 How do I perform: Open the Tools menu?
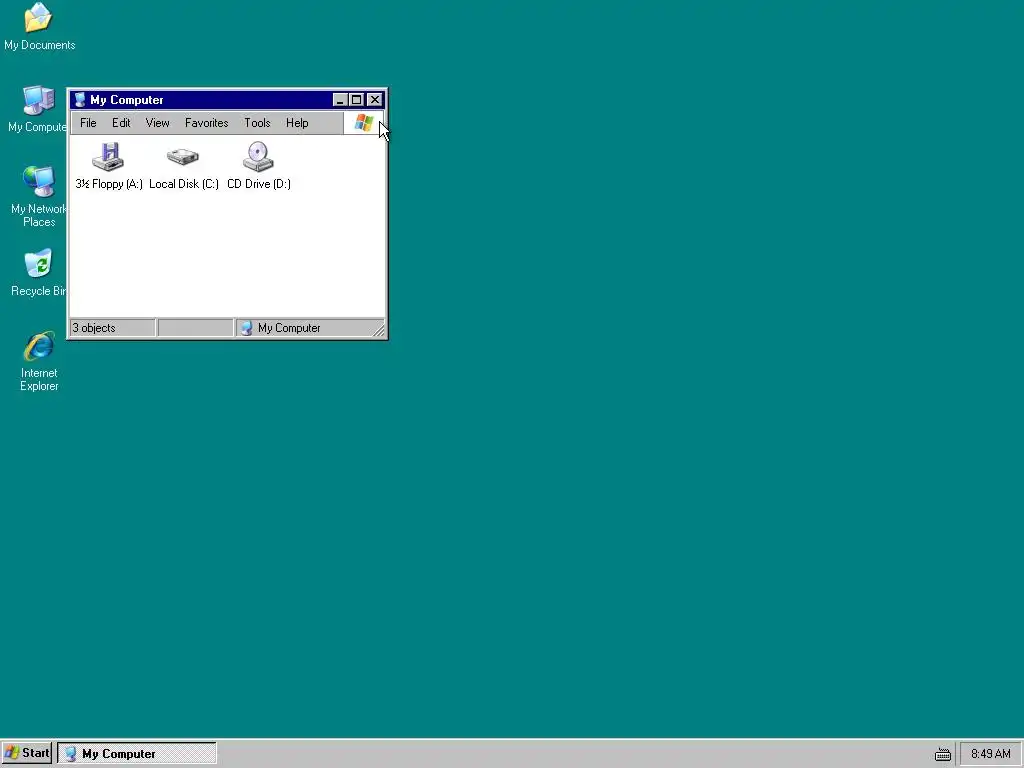tap(257, 123)
